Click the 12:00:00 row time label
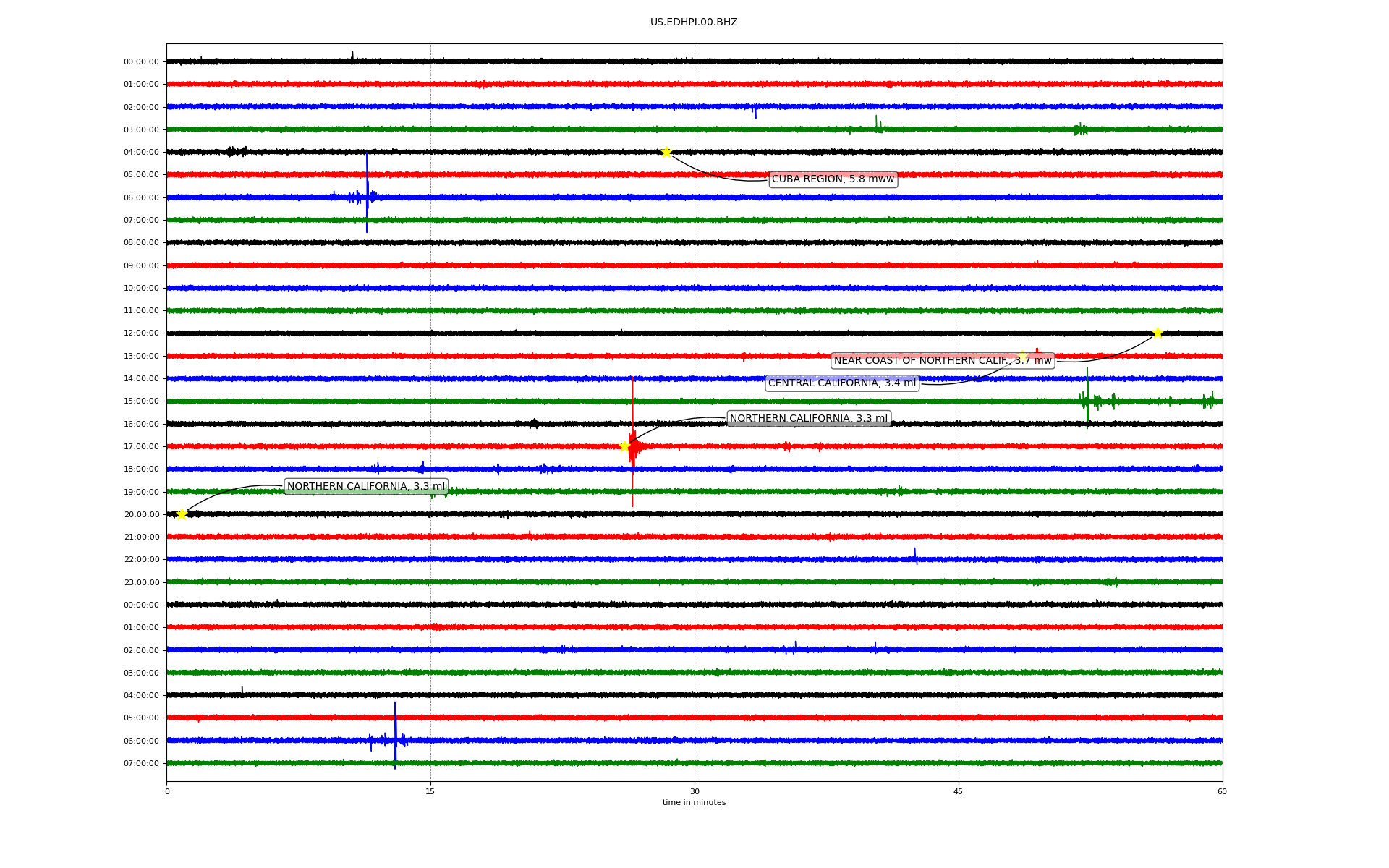 [x=141, y=333]
